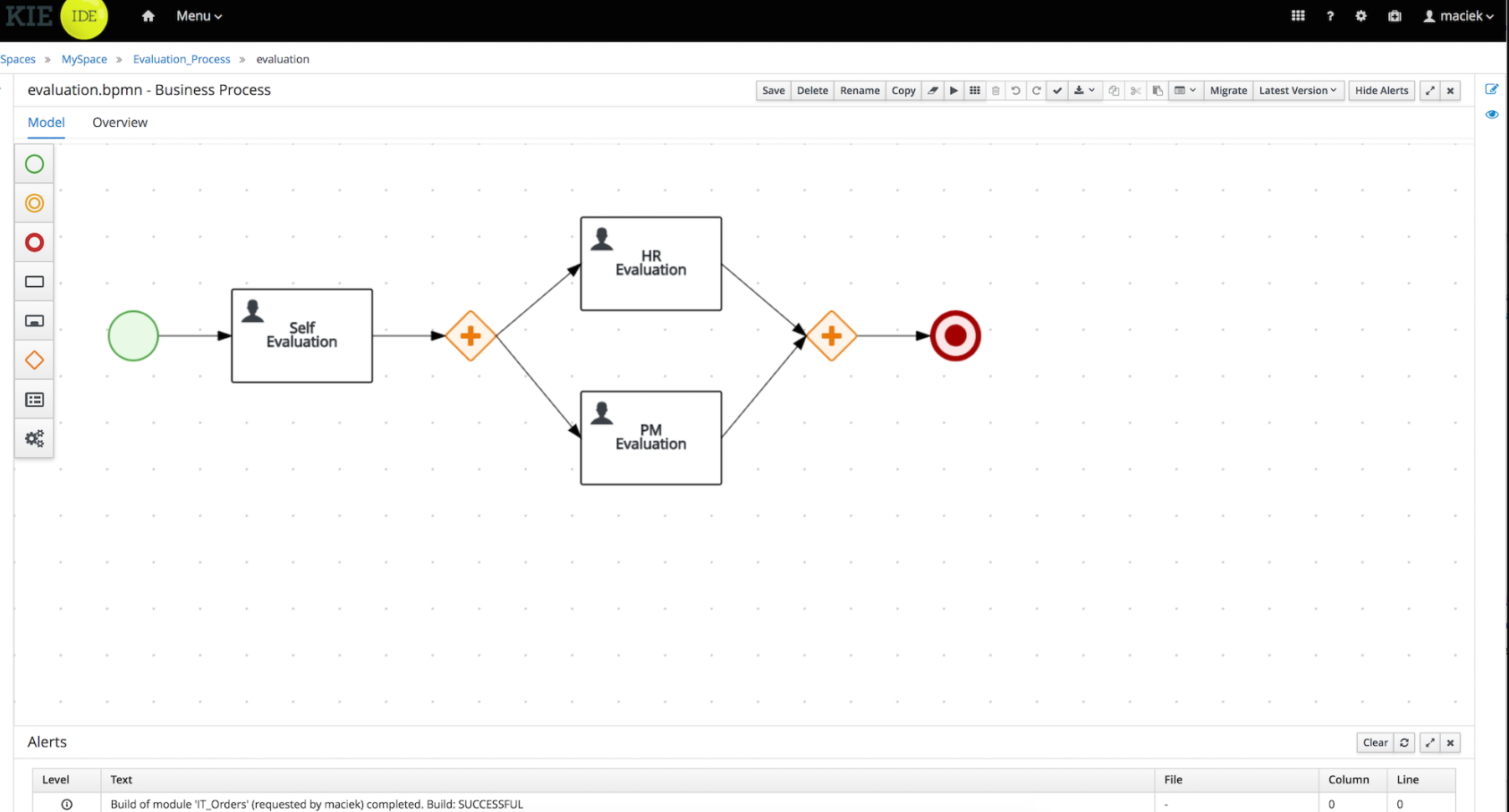Switch to the Model tab
This screenshot has width=1509, height=812.
pyautogui.click(x=47, y=123)
